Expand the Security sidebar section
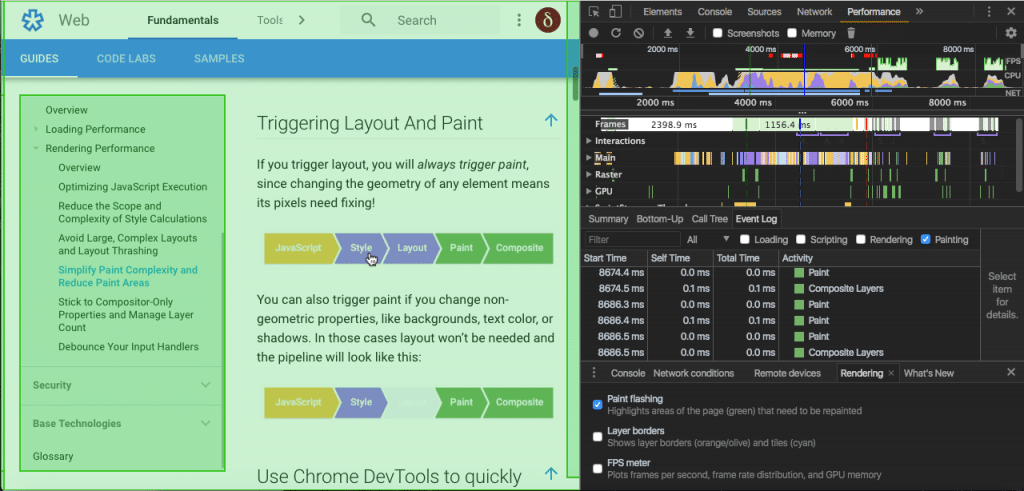The image size is (1024, 491). pyautogui.click(x=205, y=385)
